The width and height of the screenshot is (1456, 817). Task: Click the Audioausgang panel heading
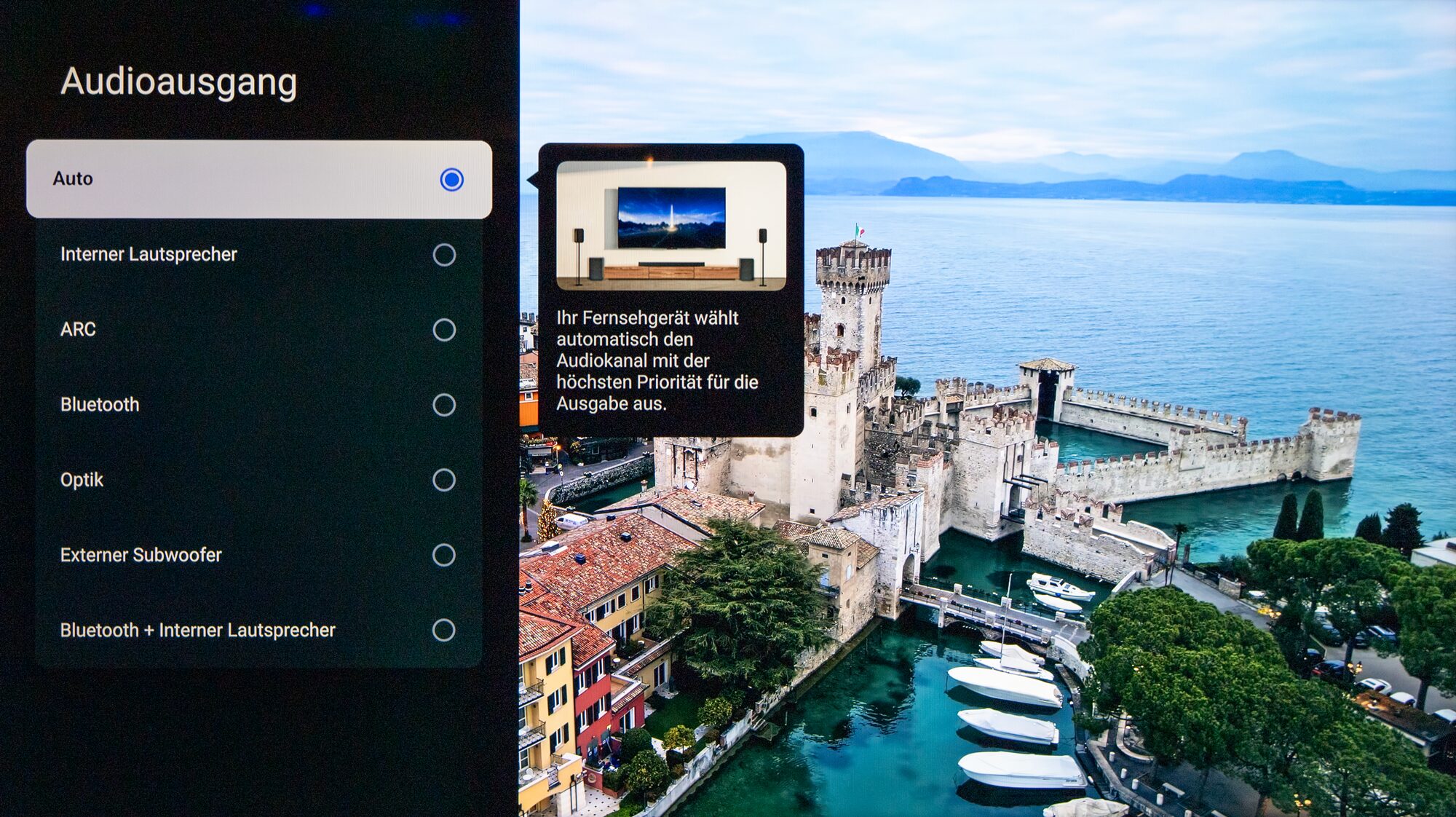click(x=178, y=82)
